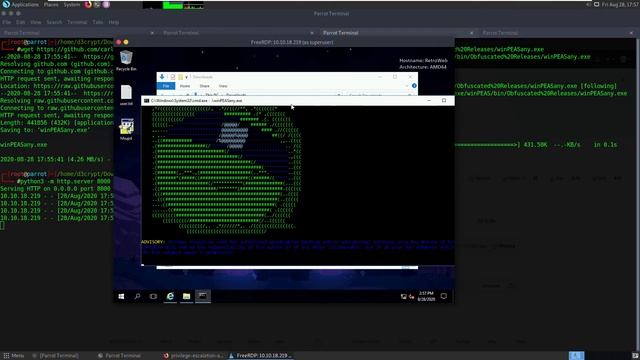Close the second Parrot Terminal tab
This screenshot has height=360, width=640.
click(312, 33)
